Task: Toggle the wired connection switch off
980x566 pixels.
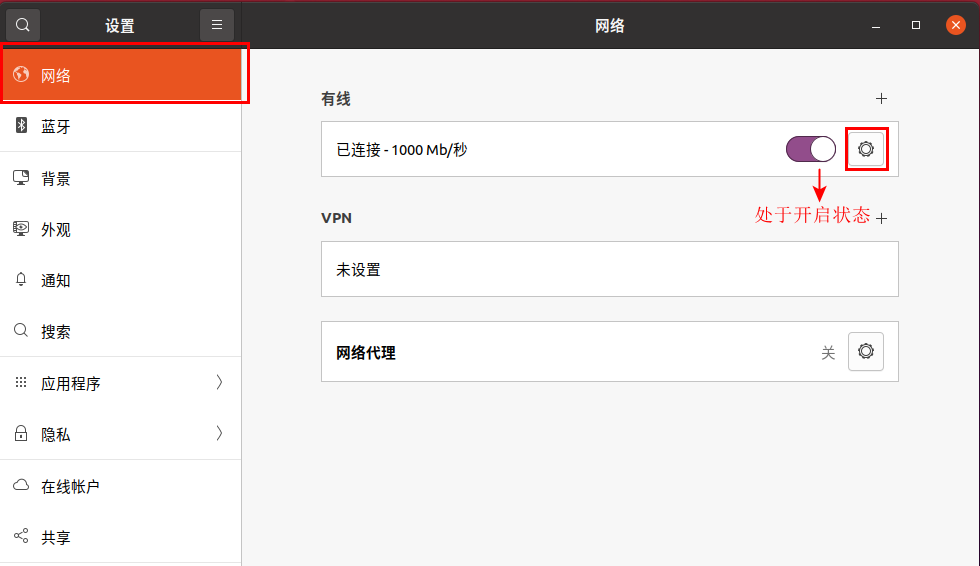Action: tap(811, 149)
